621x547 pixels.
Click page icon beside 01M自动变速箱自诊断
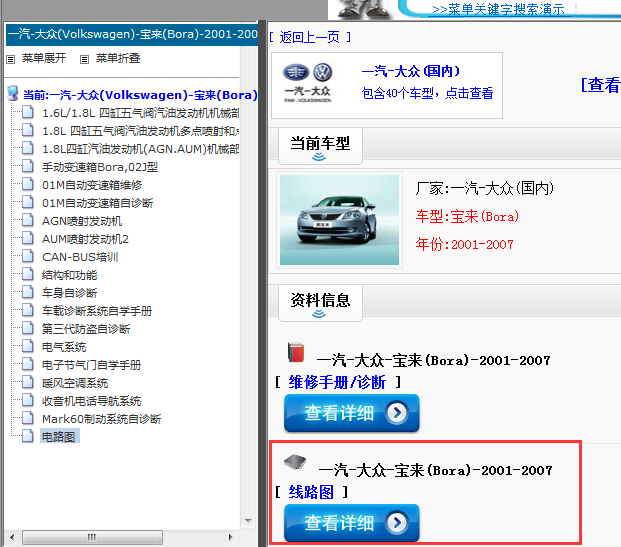[x=28, y=202]
